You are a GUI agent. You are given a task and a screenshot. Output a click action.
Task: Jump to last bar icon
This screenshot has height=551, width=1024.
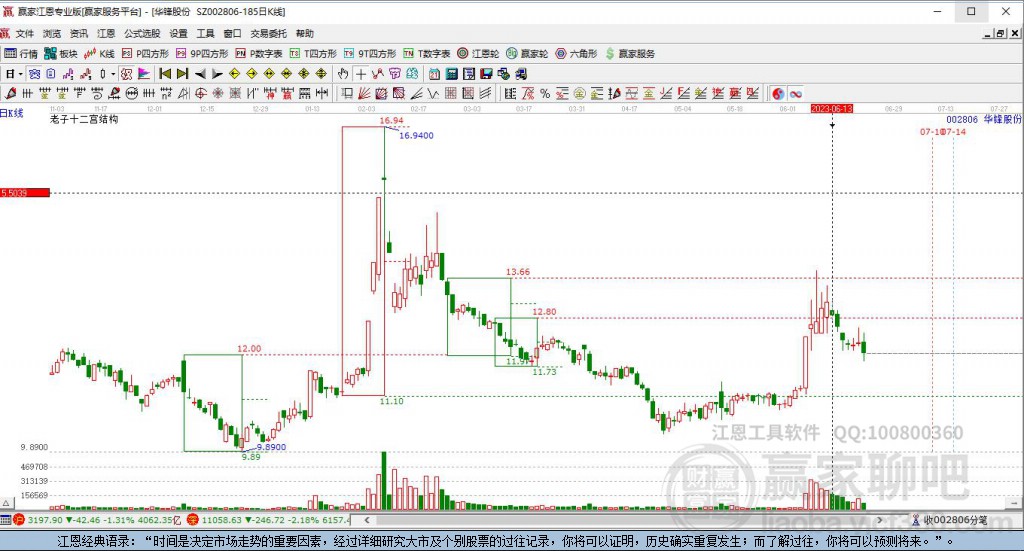[x=182, y=74]
